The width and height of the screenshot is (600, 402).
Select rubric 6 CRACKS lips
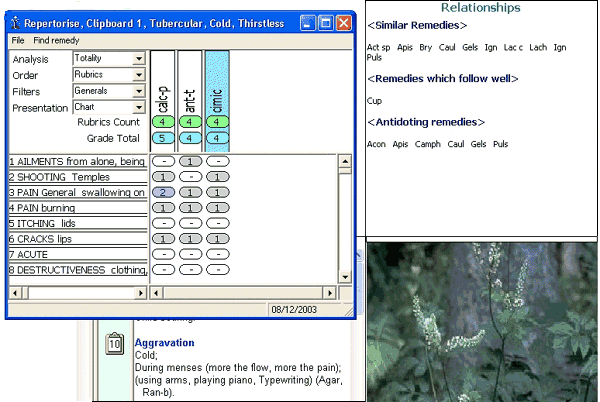[x=78, y=239]
